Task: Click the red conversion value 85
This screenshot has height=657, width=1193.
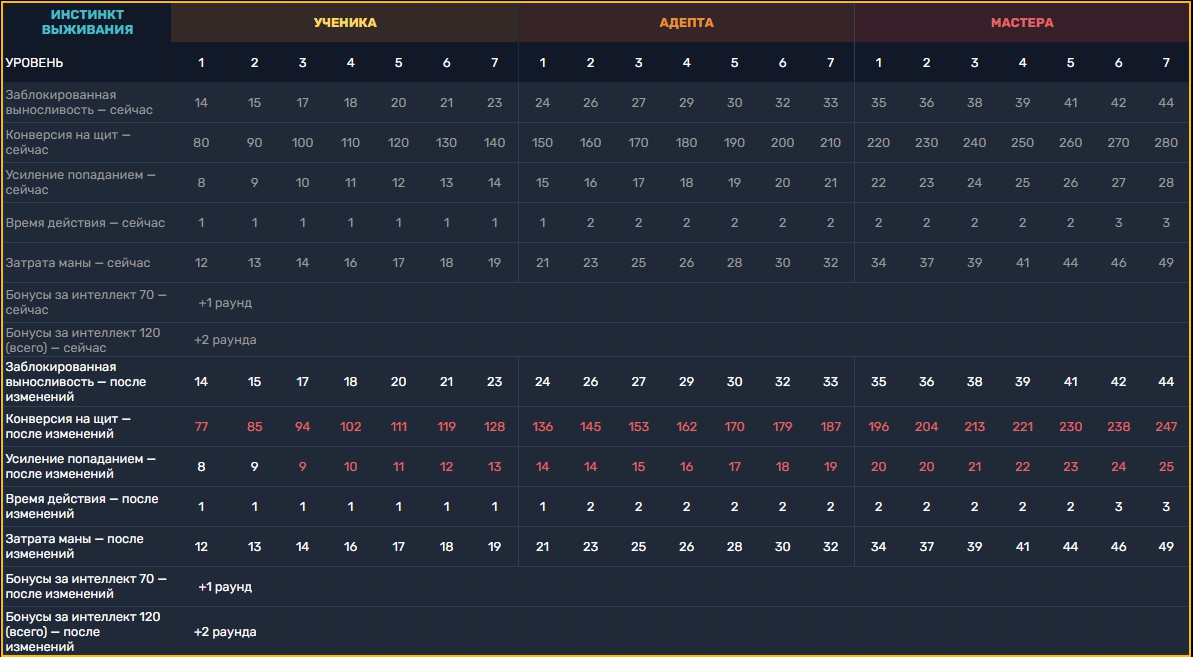Action: point(255,427)
